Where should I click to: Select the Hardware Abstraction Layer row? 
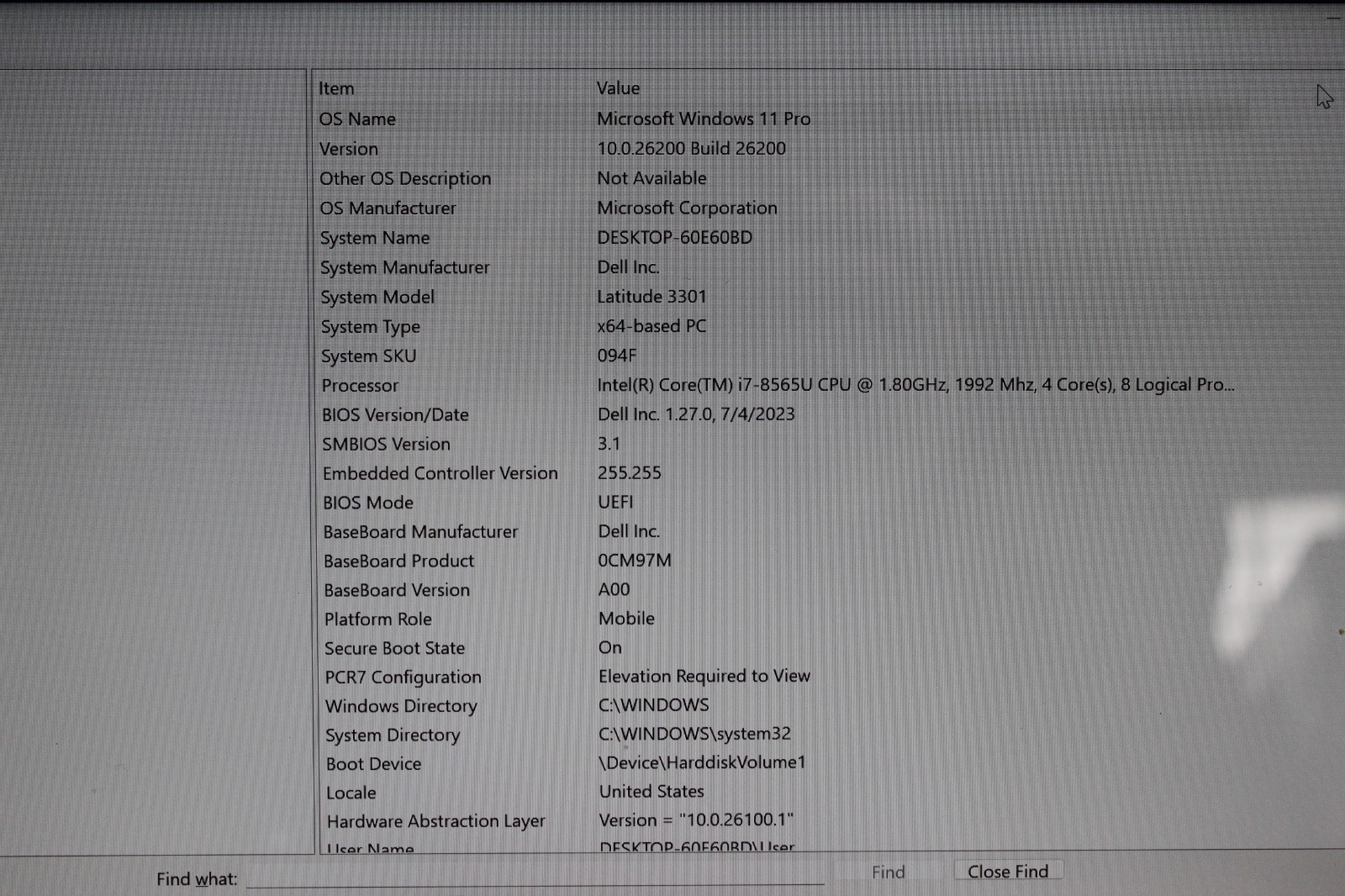(435, 821)
